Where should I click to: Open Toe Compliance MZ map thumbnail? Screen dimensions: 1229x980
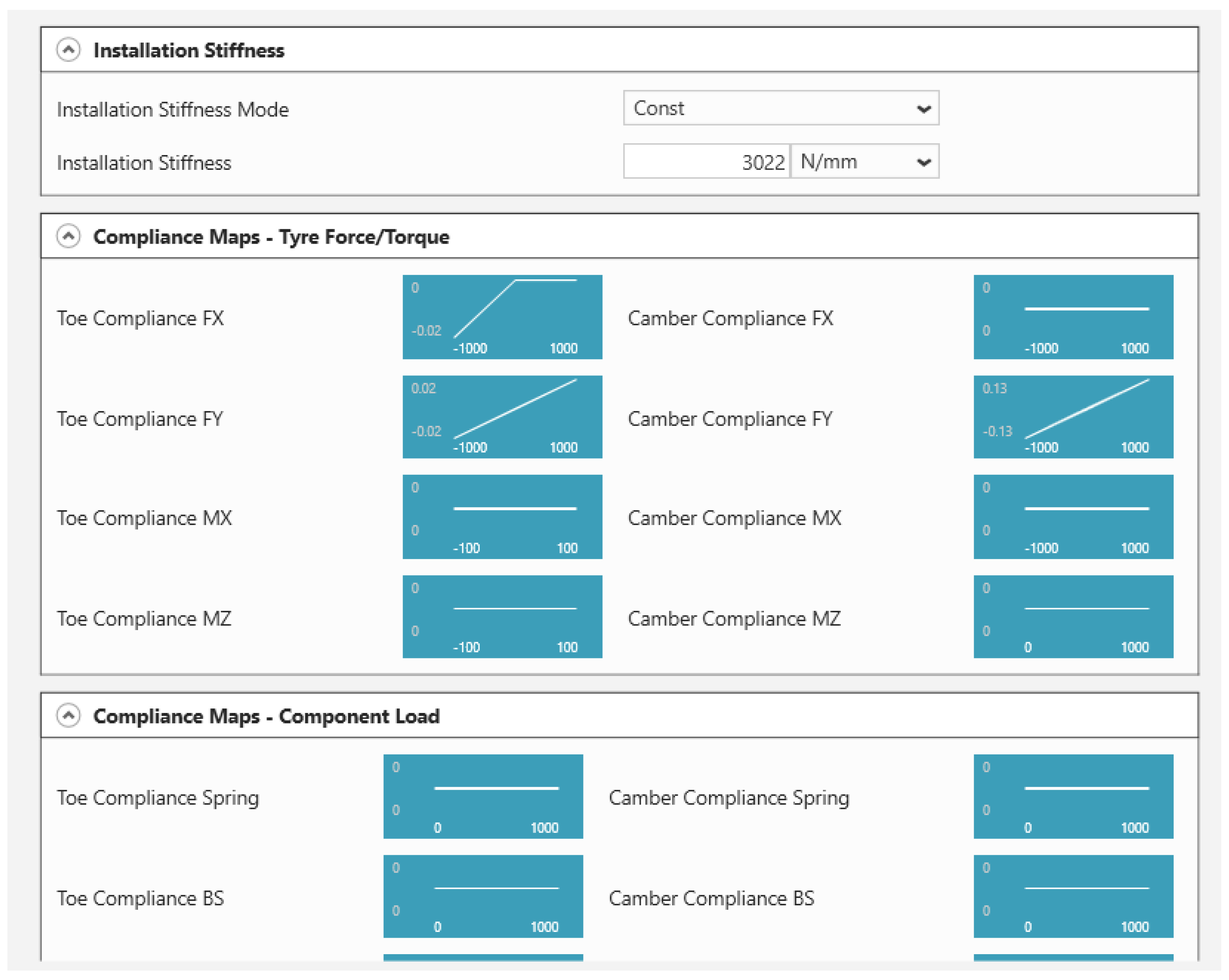click(x=501, y=617)
